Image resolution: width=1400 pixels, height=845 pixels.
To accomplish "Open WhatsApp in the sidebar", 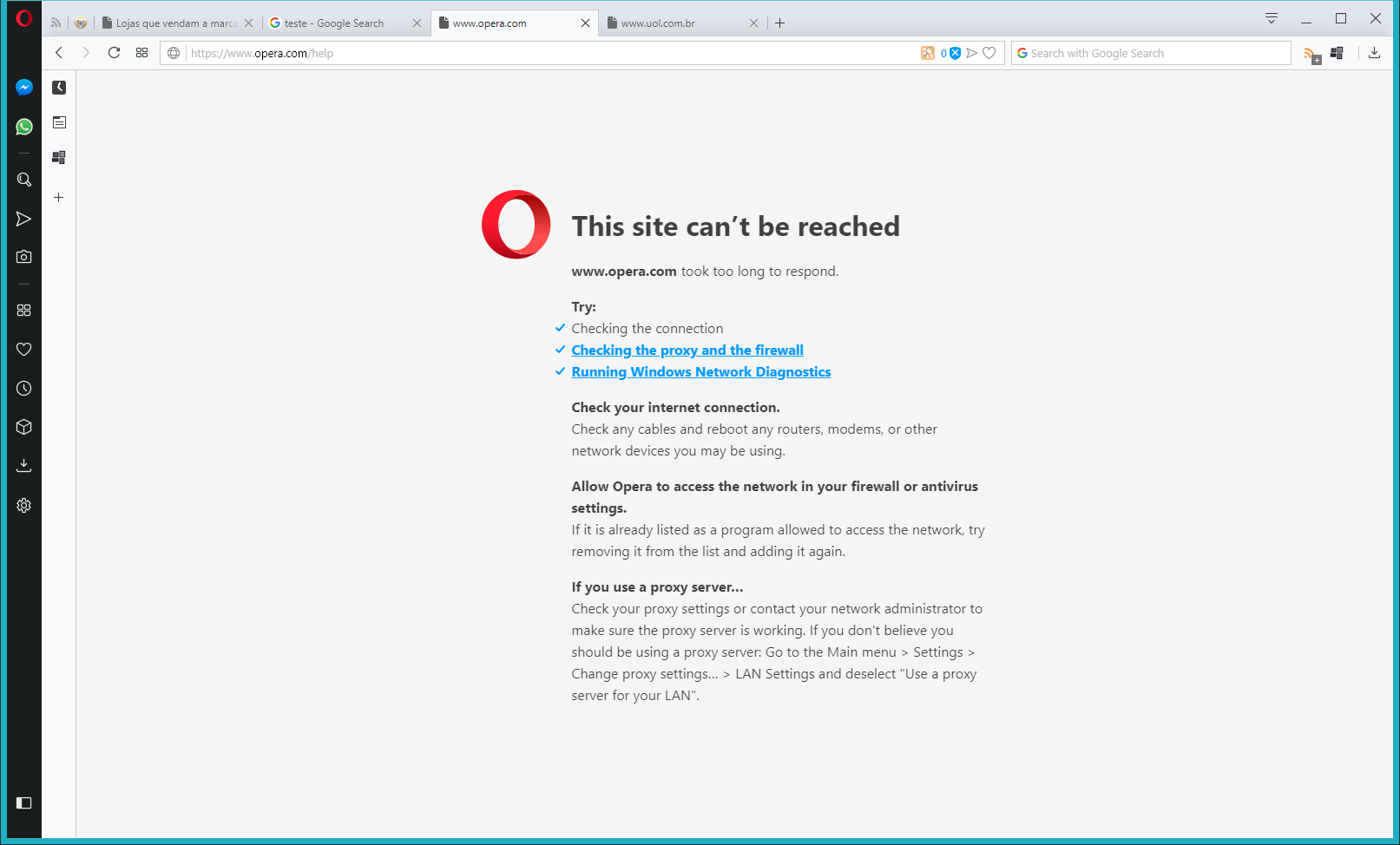I will (x=24, y=127).
